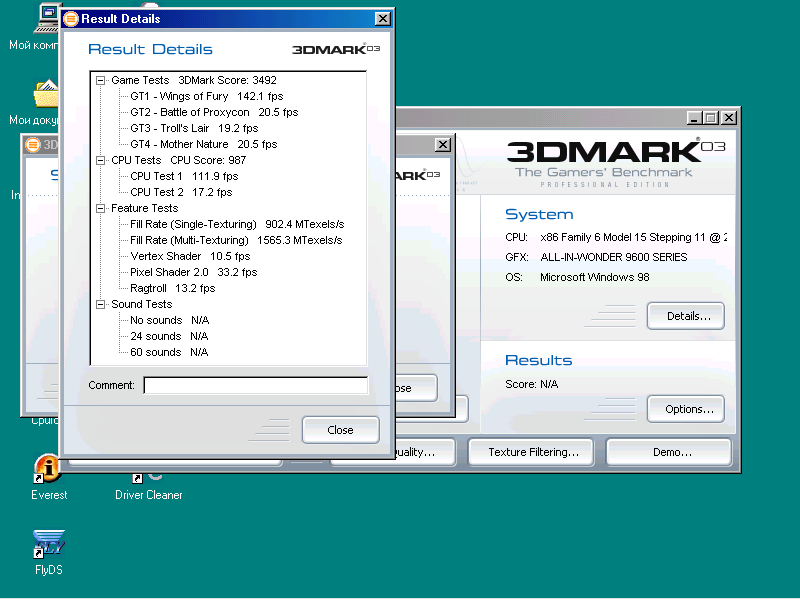Screen dimensions: 800x600
Task: Open the My Documents folder icon
Action: coord(46,94)
